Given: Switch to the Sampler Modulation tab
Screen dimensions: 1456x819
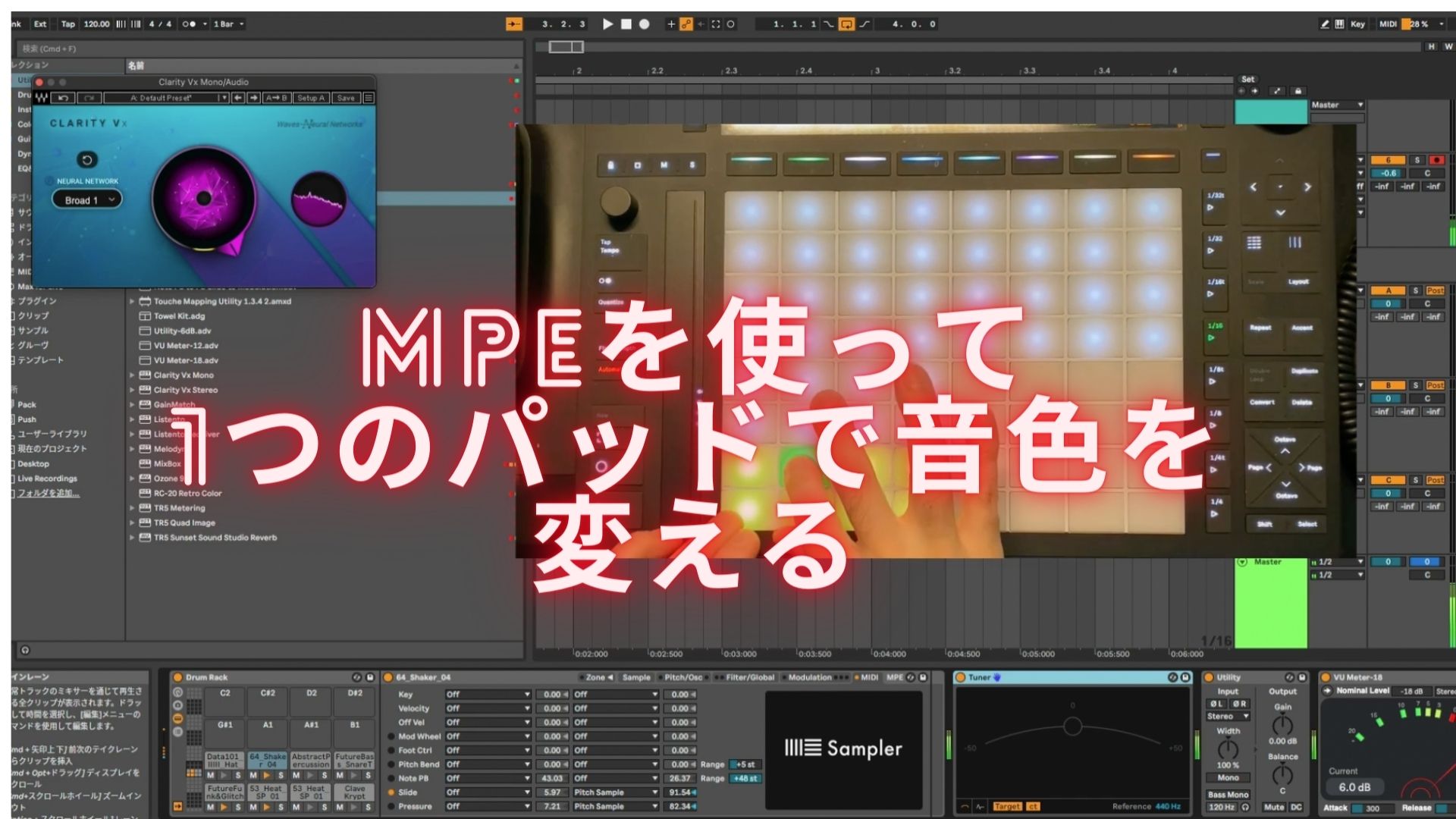Looking at the screenshot, I should pos(809,677).
